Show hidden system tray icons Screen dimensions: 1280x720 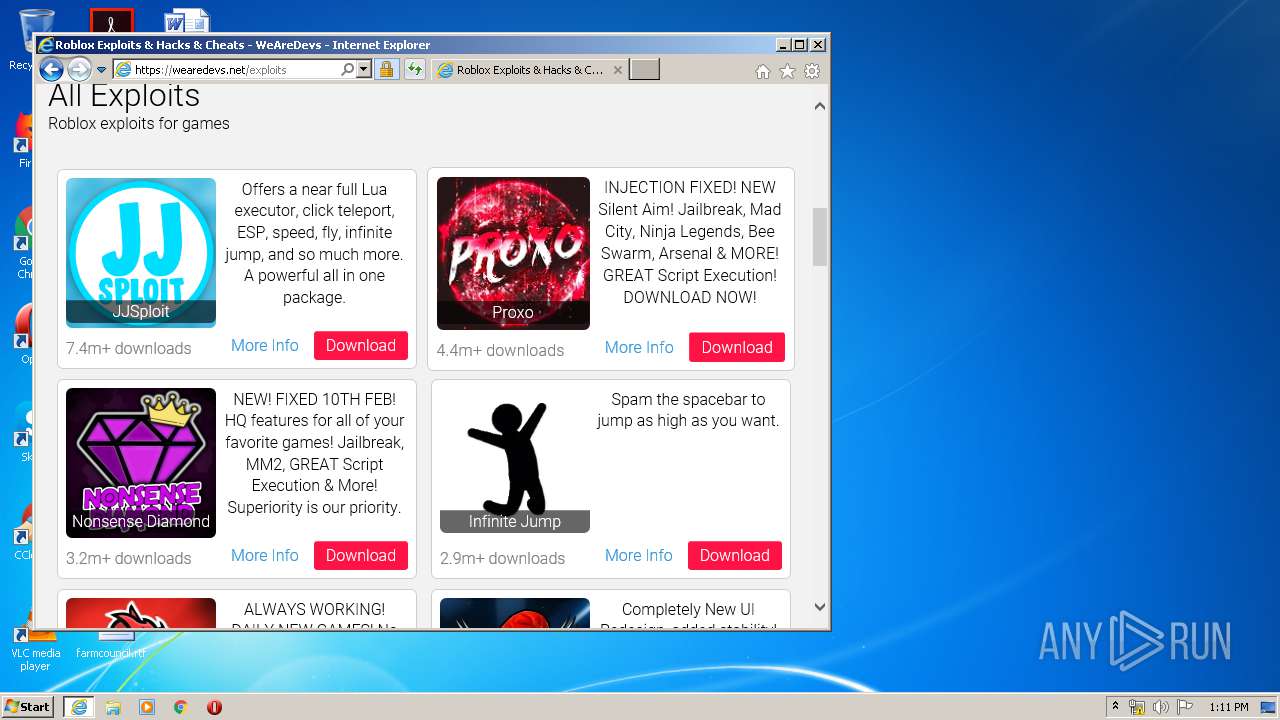(1116, 707)
